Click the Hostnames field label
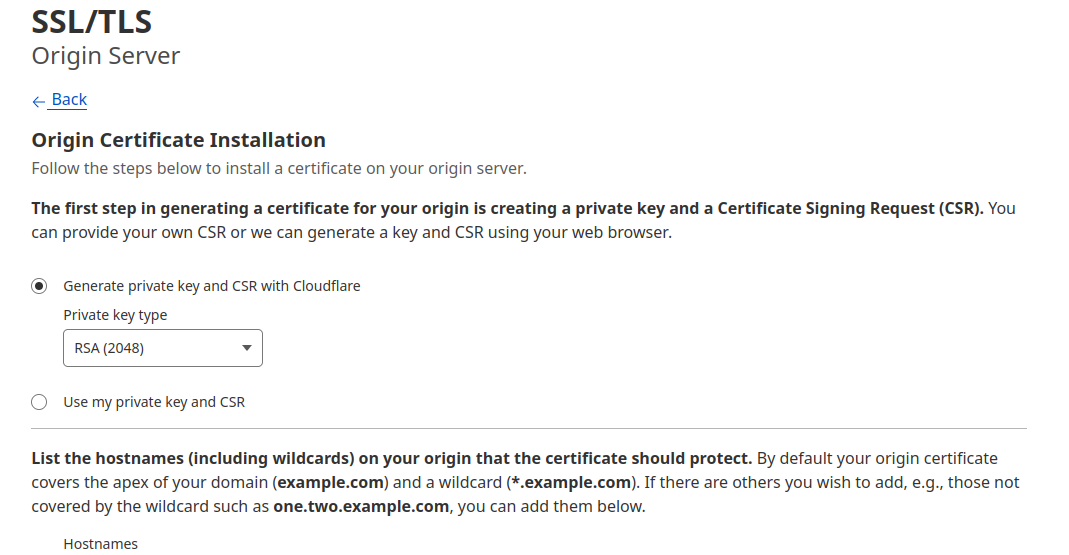1069x555 pixels. click(x=100, y=544)
